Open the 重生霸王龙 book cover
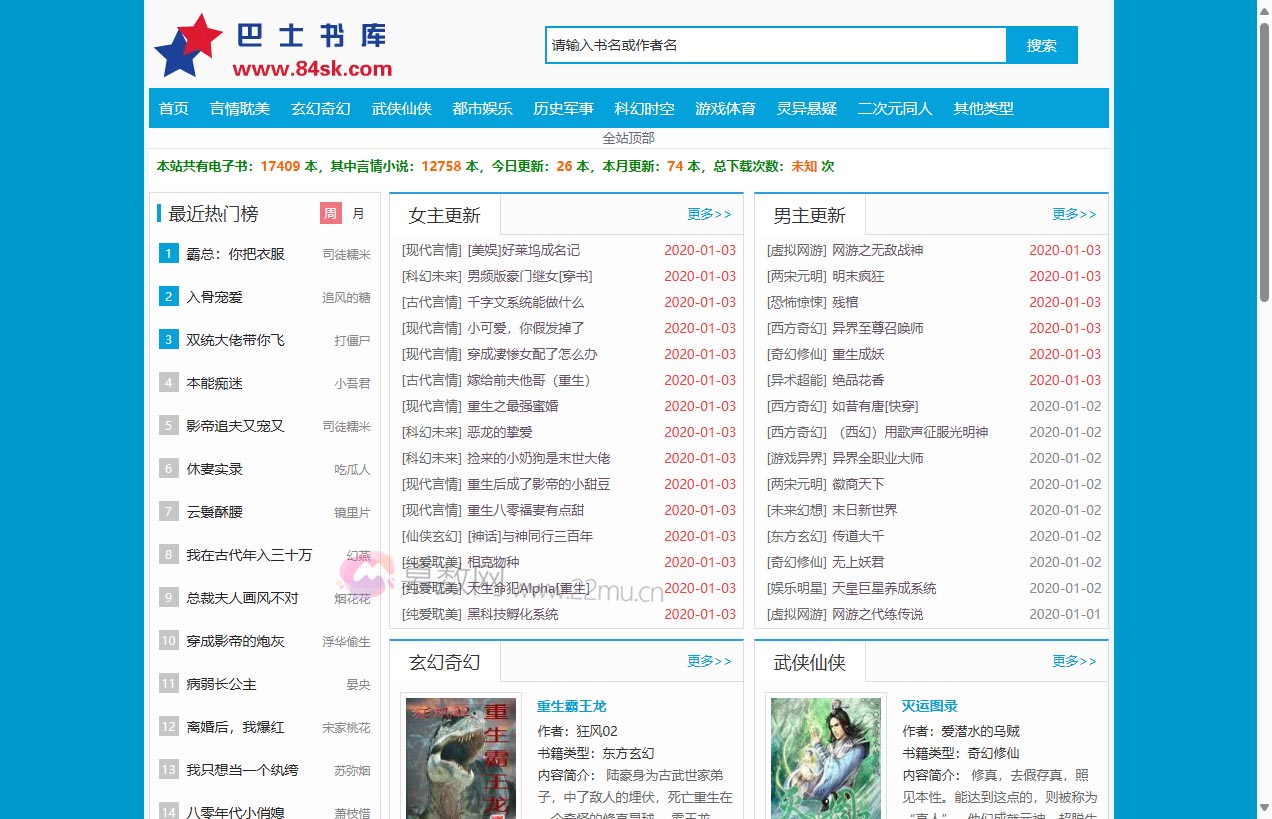Screen dimensions: 1272x819 (x=461, y=758)
